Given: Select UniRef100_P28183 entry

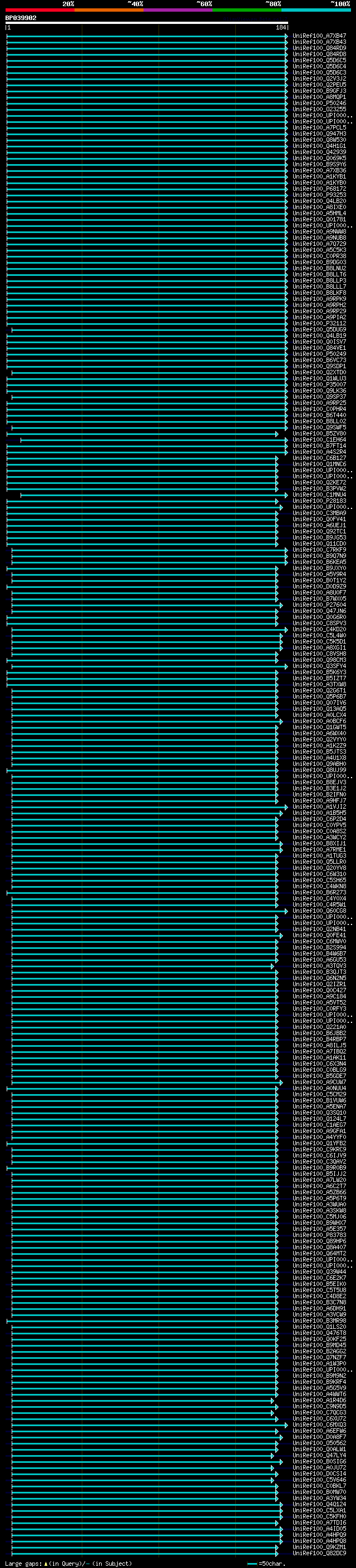Looking at the screenshot, I should (x=319, y=501).
